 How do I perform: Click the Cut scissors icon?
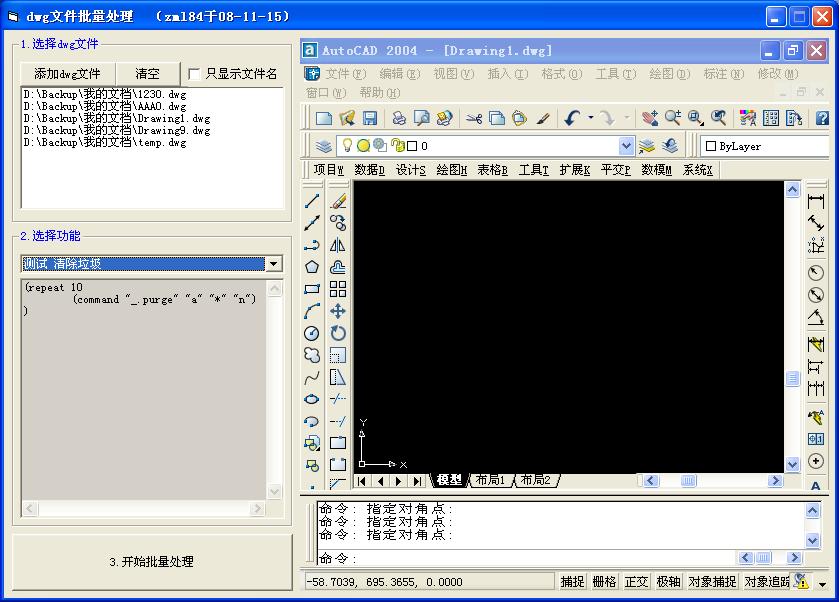[474, 118]
